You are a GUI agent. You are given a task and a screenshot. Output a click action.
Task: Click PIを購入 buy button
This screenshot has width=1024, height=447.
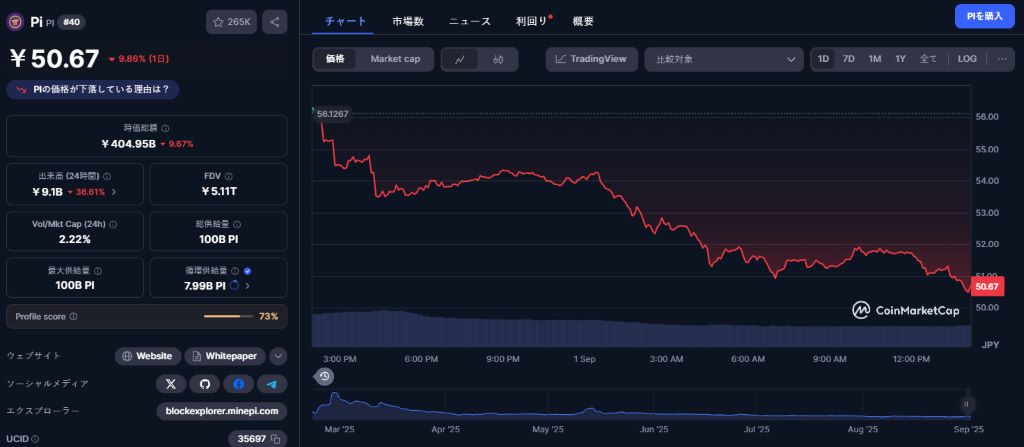[x=984, y=16]
